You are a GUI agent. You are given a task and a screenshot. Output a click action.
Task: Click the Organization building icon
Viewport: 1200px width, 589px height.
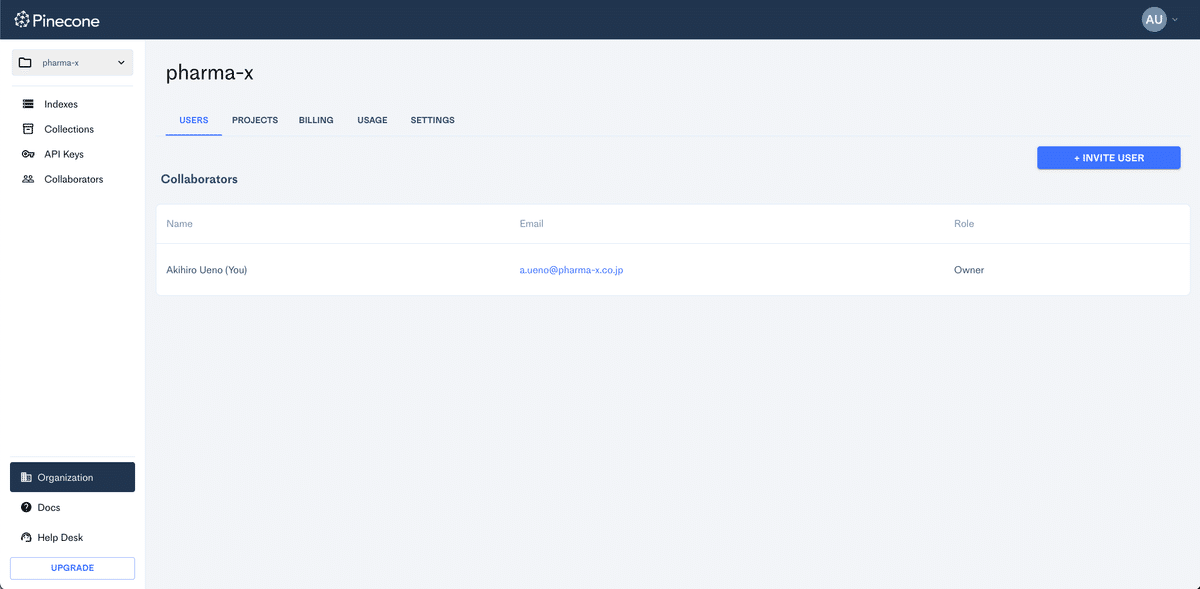(x=26, y=478)
